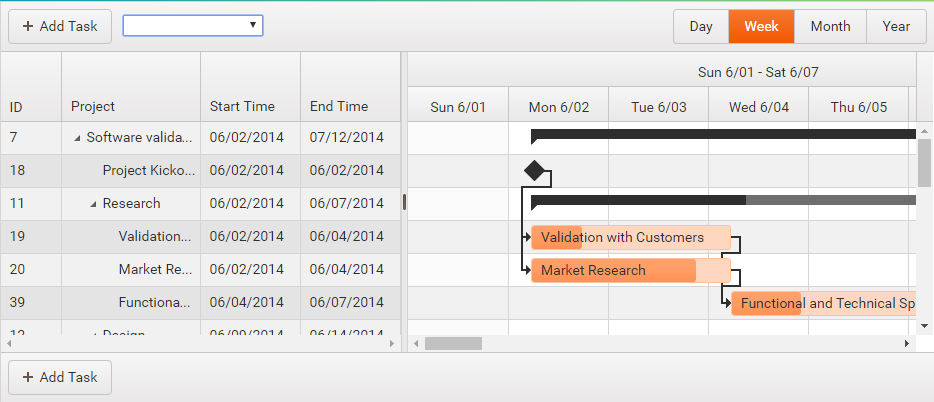This screenshot has width=934, height=402.
Task: Switch to the Day view
Action: pyautogui.click(x=701, y=27)
